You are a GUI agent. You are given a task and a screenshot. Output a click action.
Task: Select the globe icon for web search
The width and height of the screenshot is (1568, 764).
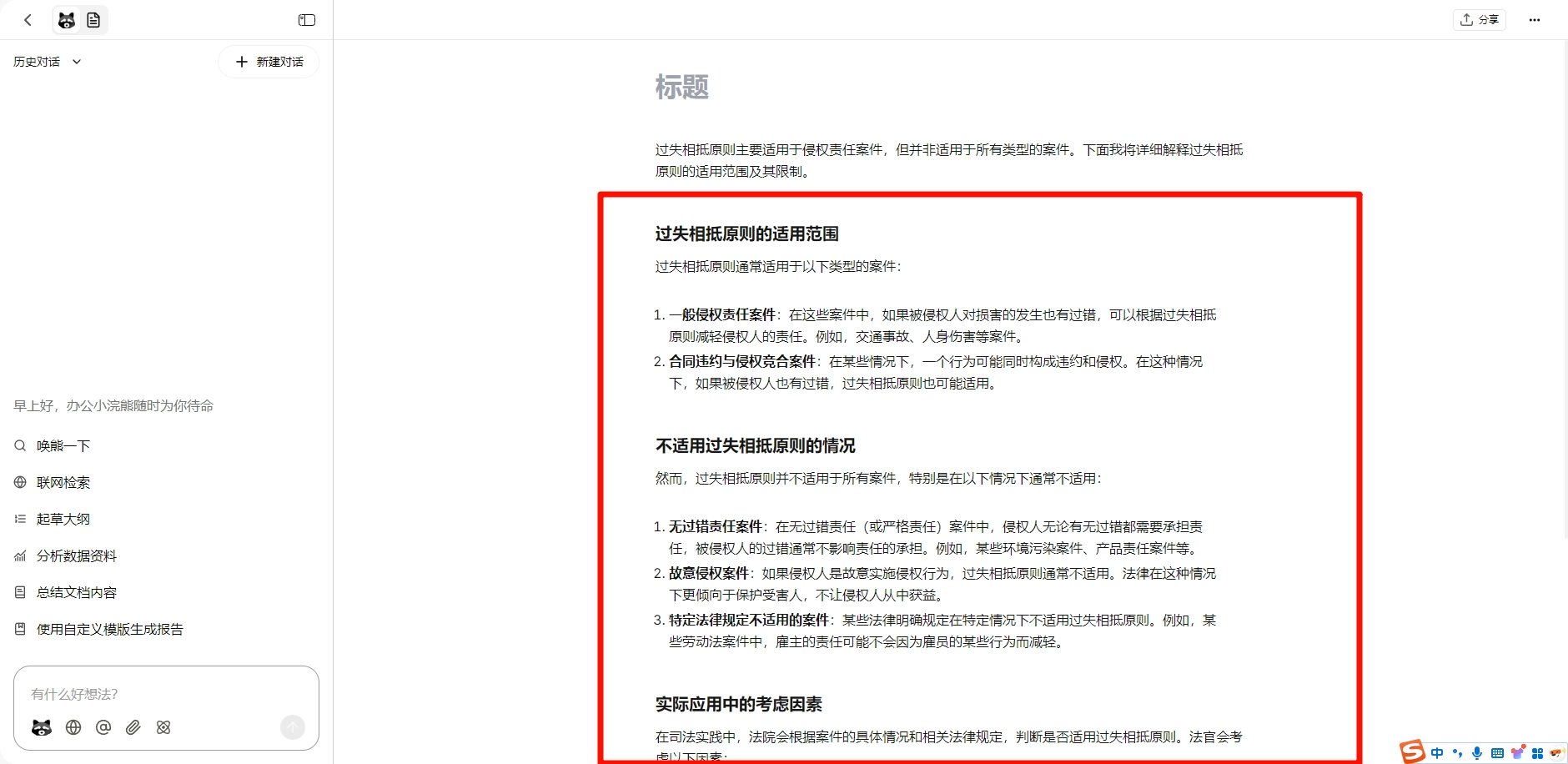[x=72, y=727]
